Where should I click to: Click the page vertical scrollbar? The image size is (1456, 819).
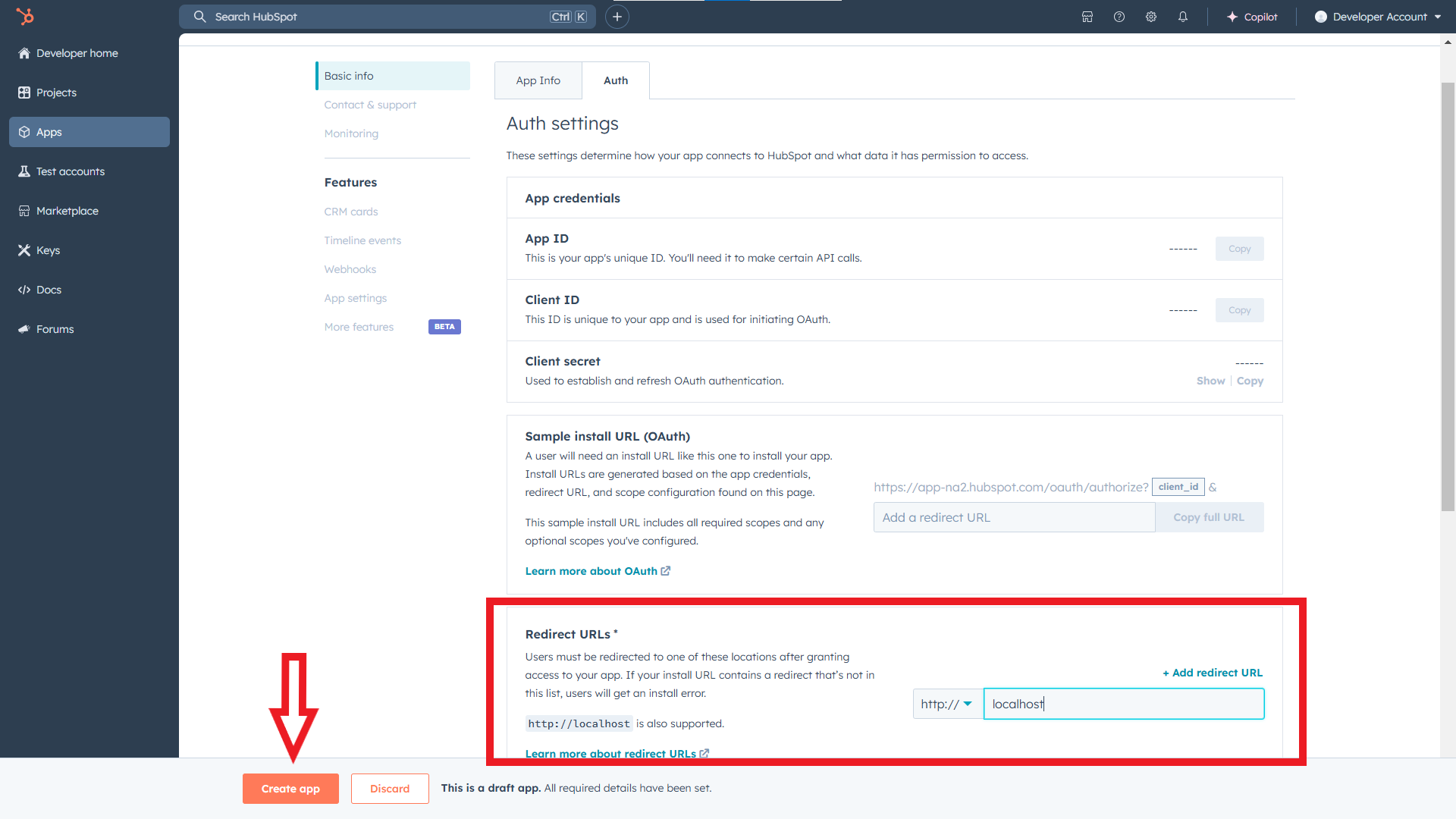pos(1448,296)
